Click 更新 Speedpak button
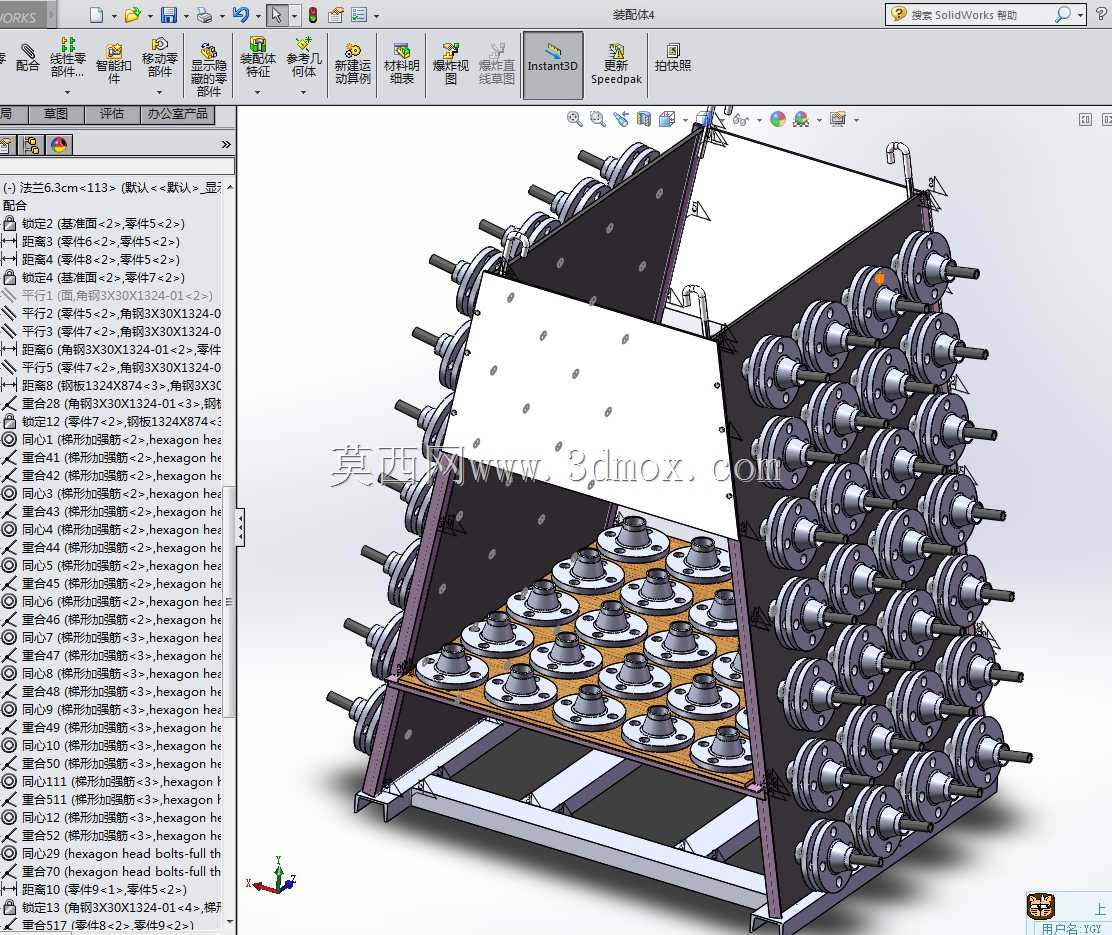Viewport: 1112px width, 935px height. tap(616, 62)
